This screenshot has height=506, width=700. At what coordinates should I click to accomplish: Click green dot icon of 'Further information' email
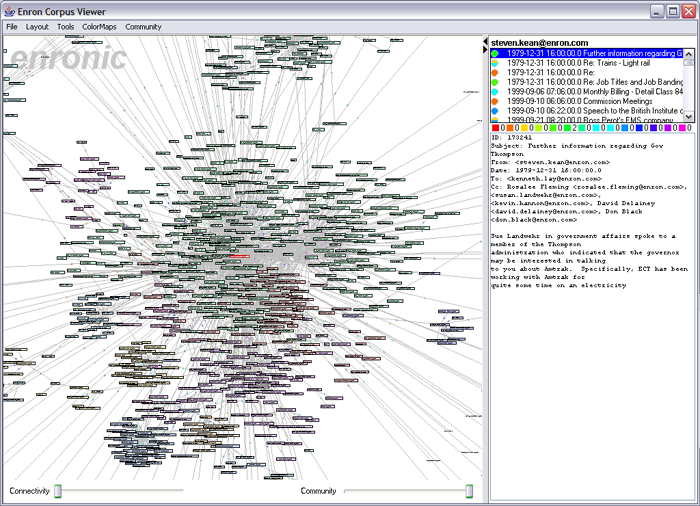(495, 54)
